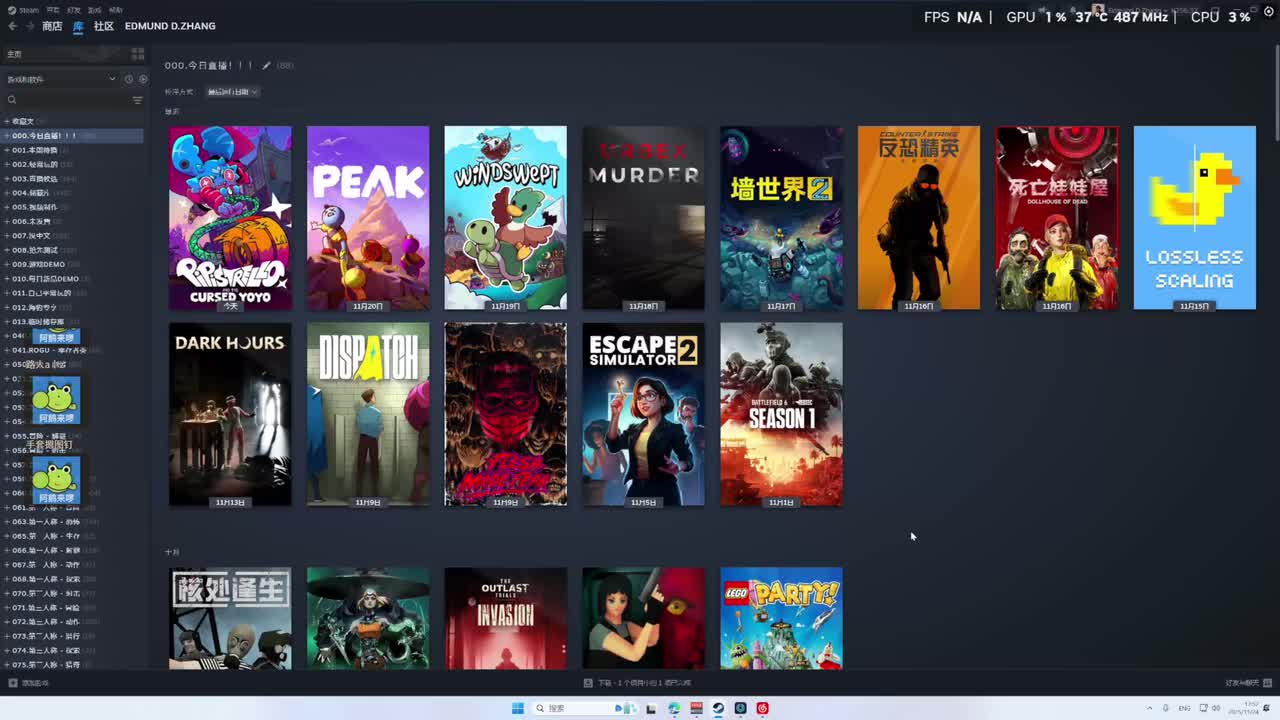Switch to the 库 library tab
Image resolution: width=1280 pixels, height=720 pixels.
tap(78, 26)
